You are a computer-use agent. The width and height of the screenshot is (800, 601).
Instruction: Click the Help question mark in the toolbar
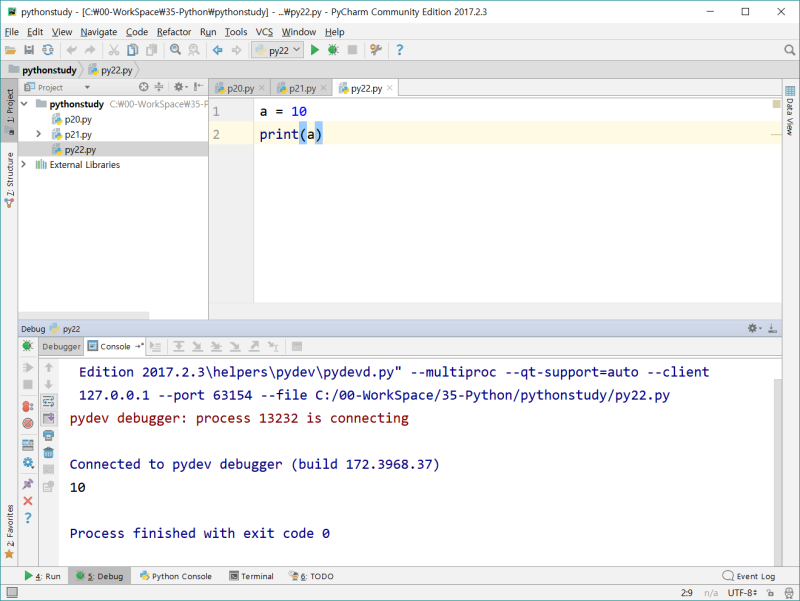[x=399, y=50]
